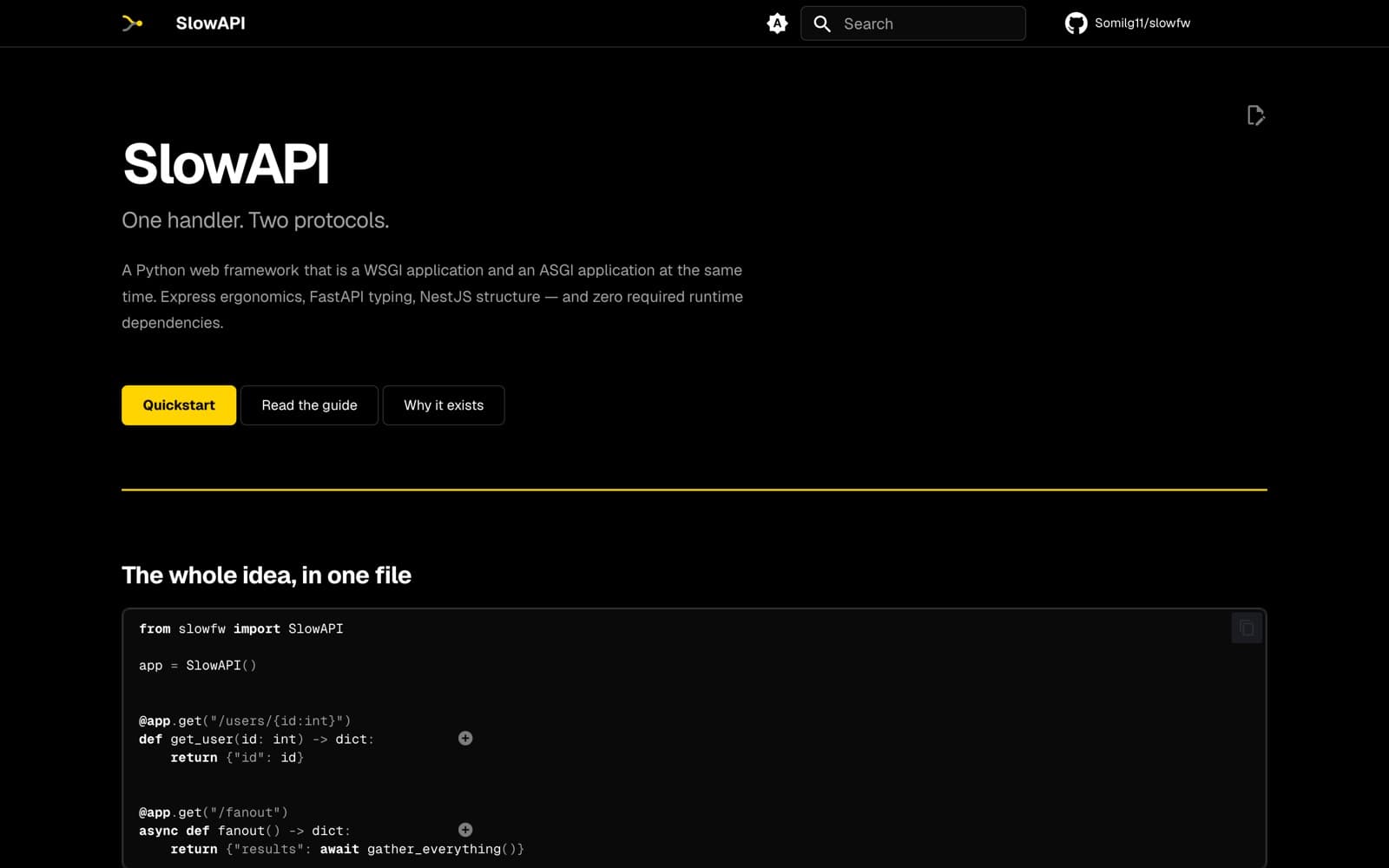Click the 'app = SlowAPI()' code line
The image size is (1389, 868).
198,666
